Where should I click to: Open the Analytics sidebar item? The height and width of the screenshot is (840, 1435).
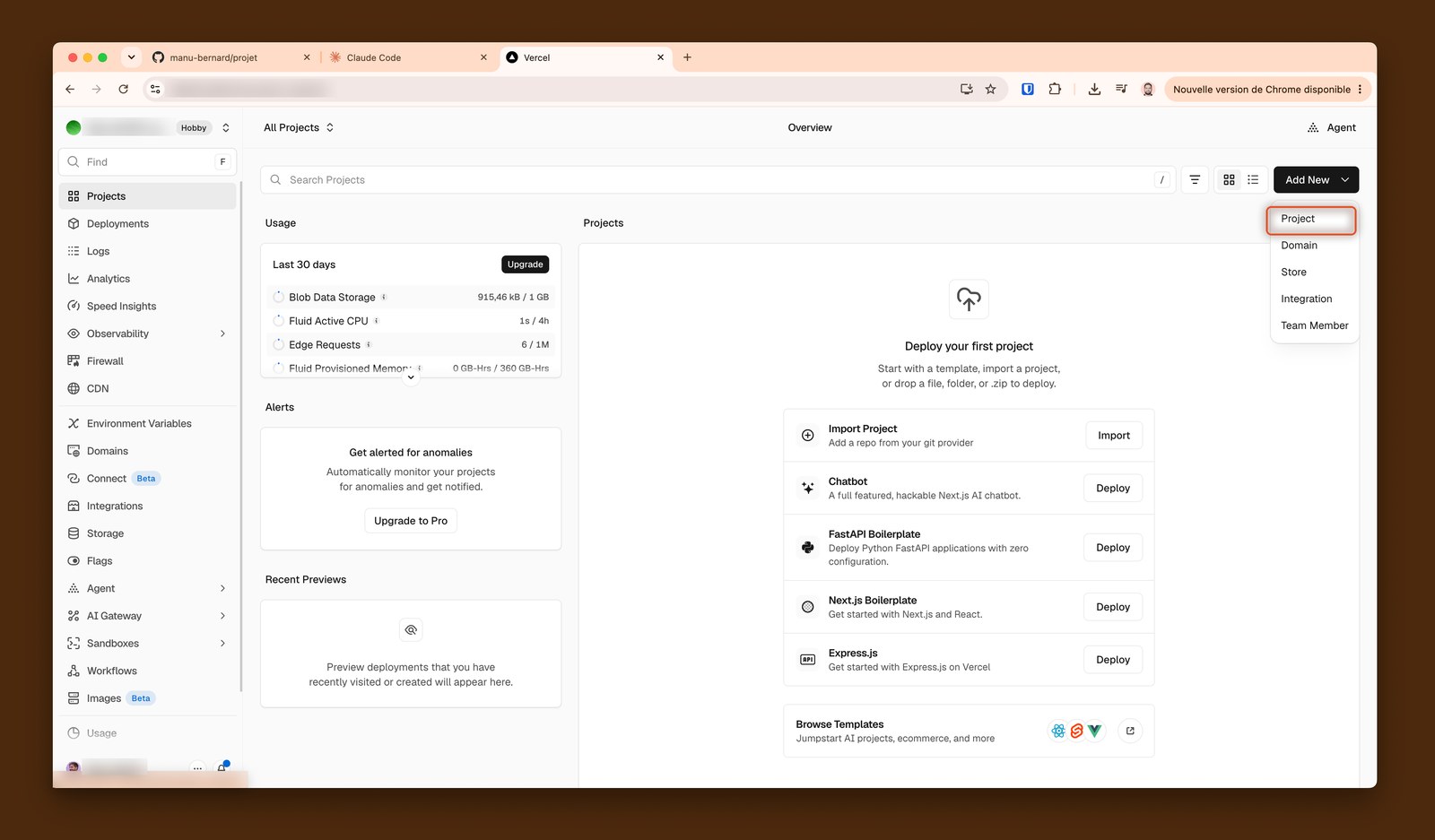click(x=147, y=279)
